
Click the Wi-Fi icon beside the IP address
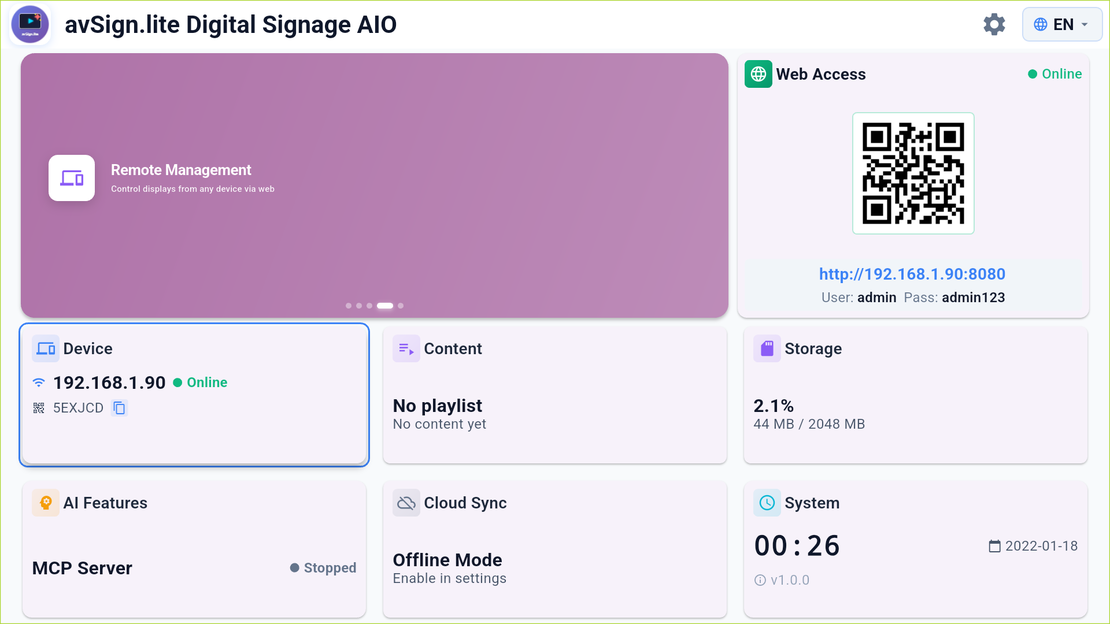click(37, 382)
